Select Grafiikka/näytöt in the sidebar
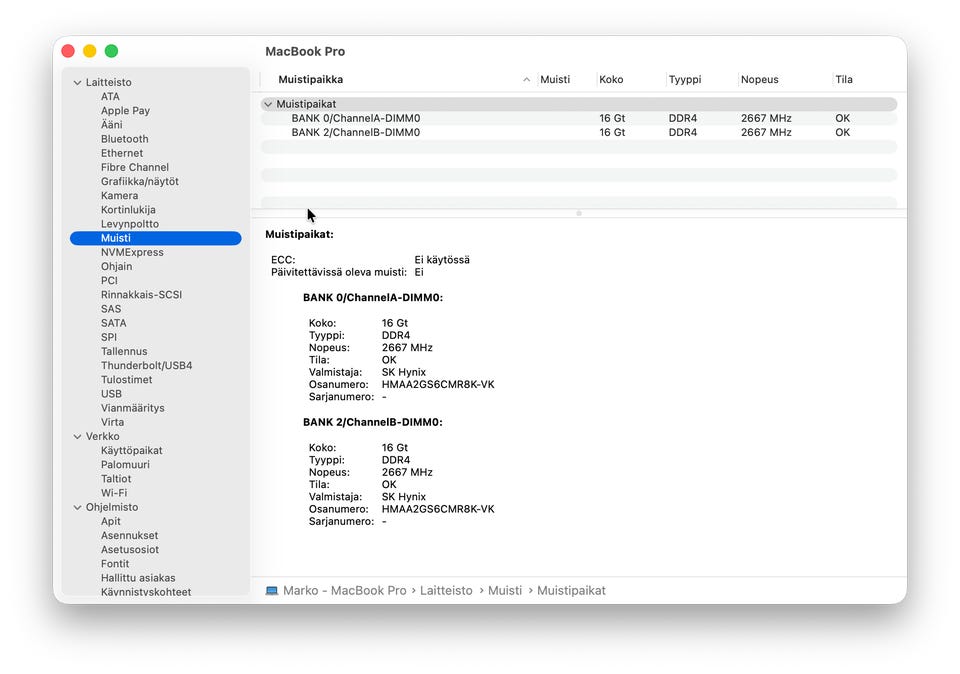The height and width of the screenshot is (674, 960). 139,182
